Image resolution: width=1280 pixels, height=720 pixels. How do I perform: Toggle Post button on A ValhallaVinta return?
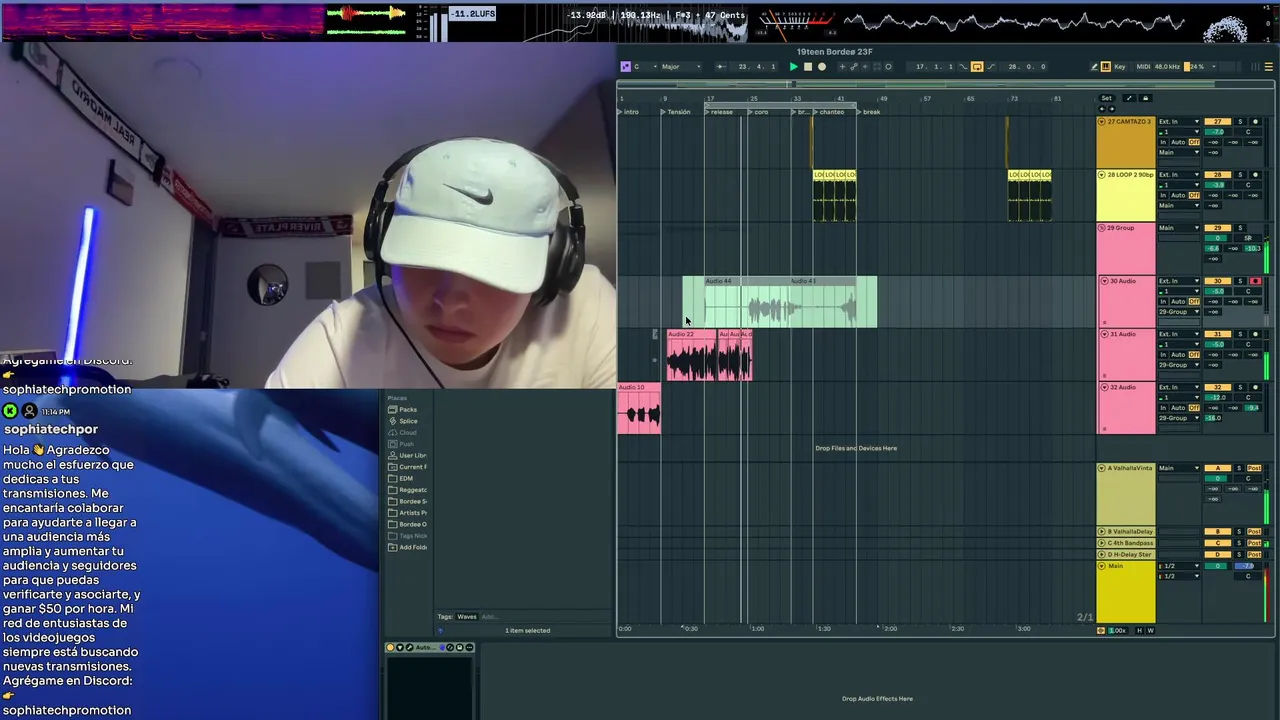[1254, 468]
